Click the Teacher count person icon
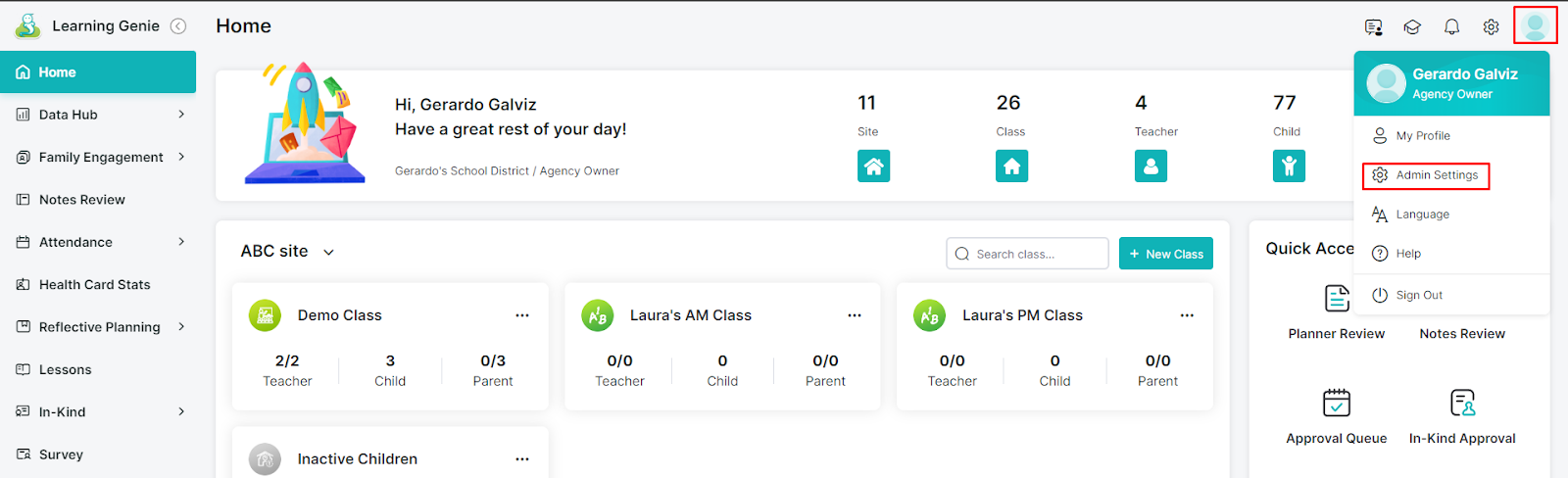The width and height of the screenshot is (1568, 478). 1151,167
